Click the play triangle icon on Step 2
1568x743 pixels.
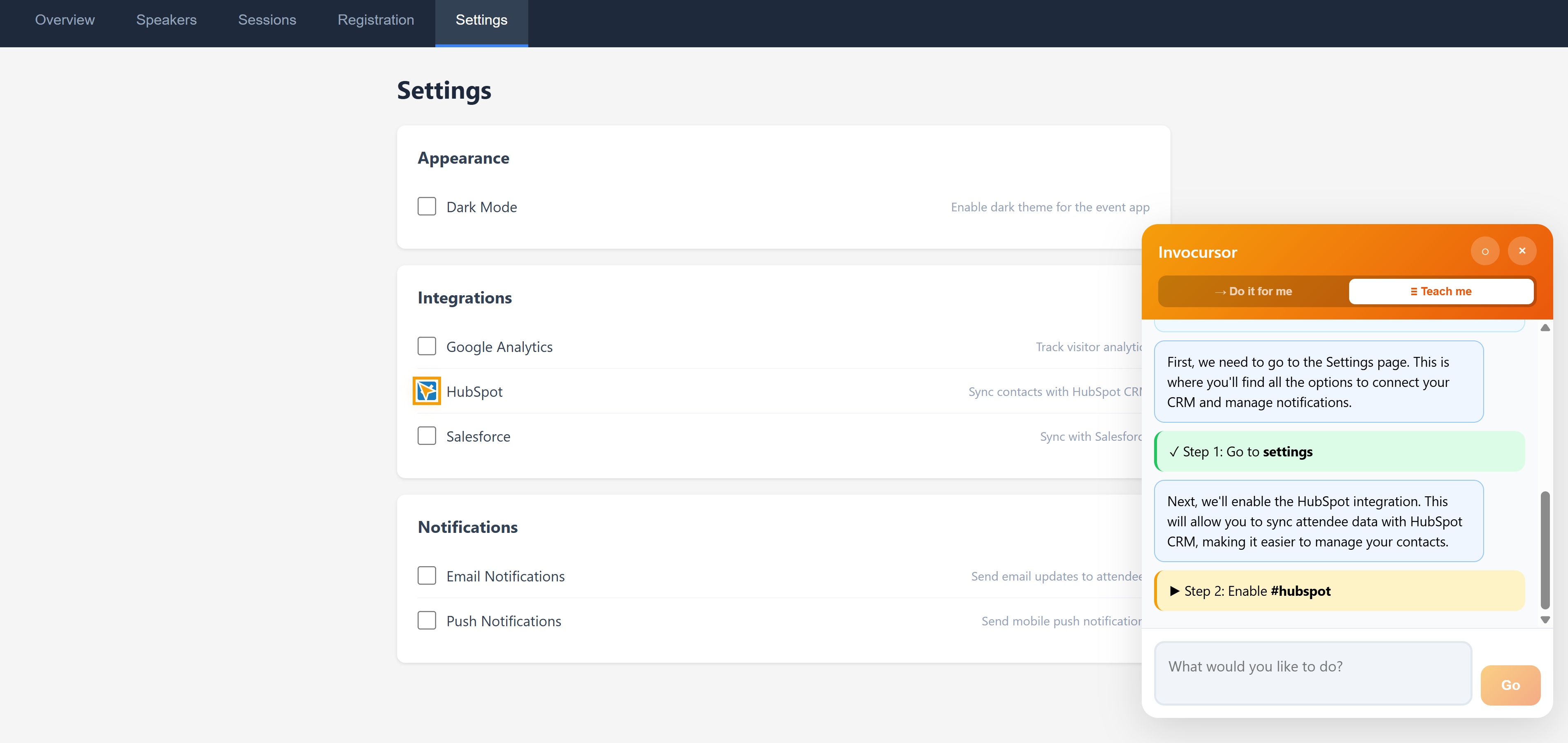click(x=1174, y=590)
